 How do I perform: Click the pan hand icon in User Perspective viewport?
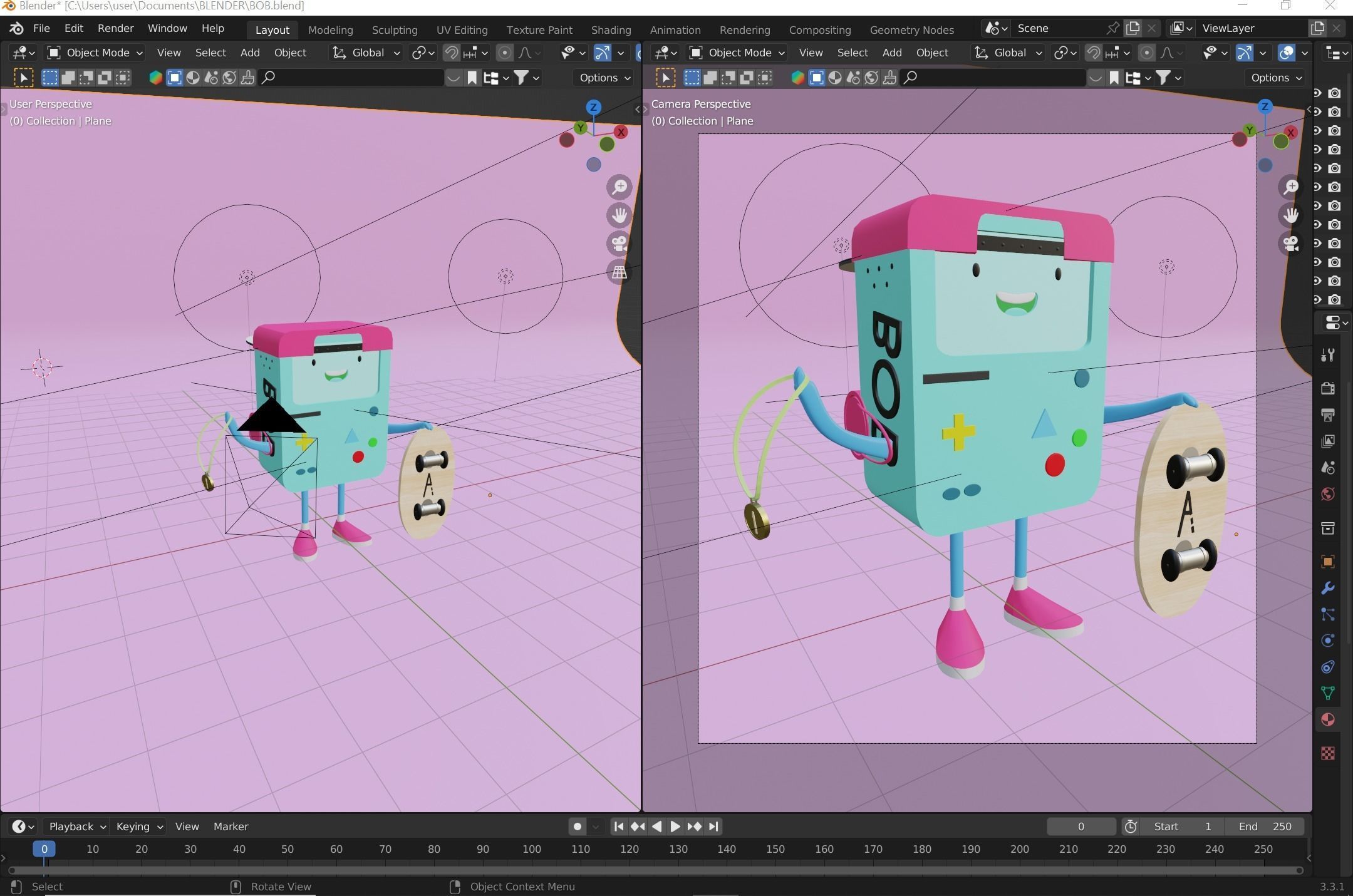coord(619,215)
